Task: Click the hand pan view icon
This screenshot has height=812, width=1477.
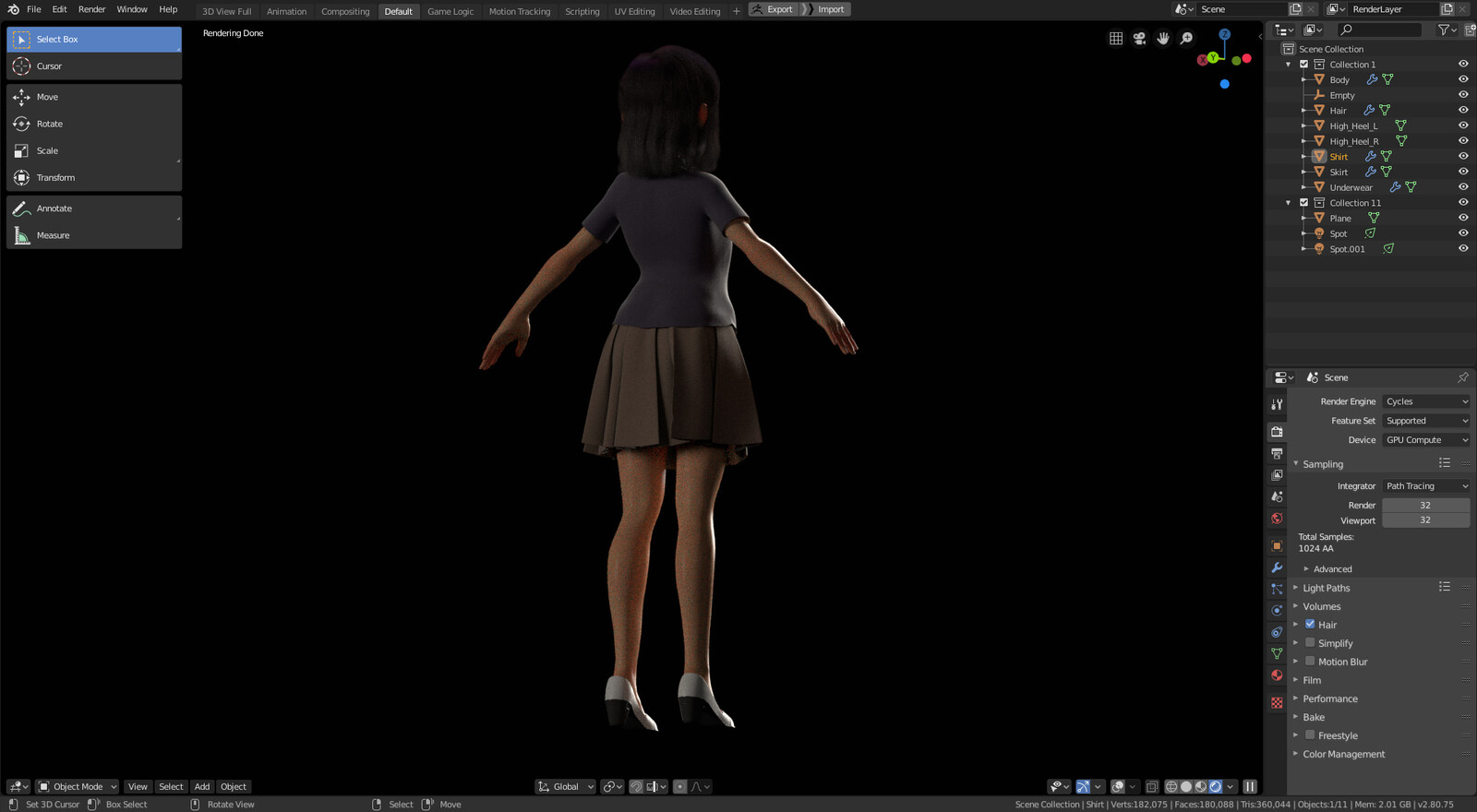Action: click(1163, 38)
